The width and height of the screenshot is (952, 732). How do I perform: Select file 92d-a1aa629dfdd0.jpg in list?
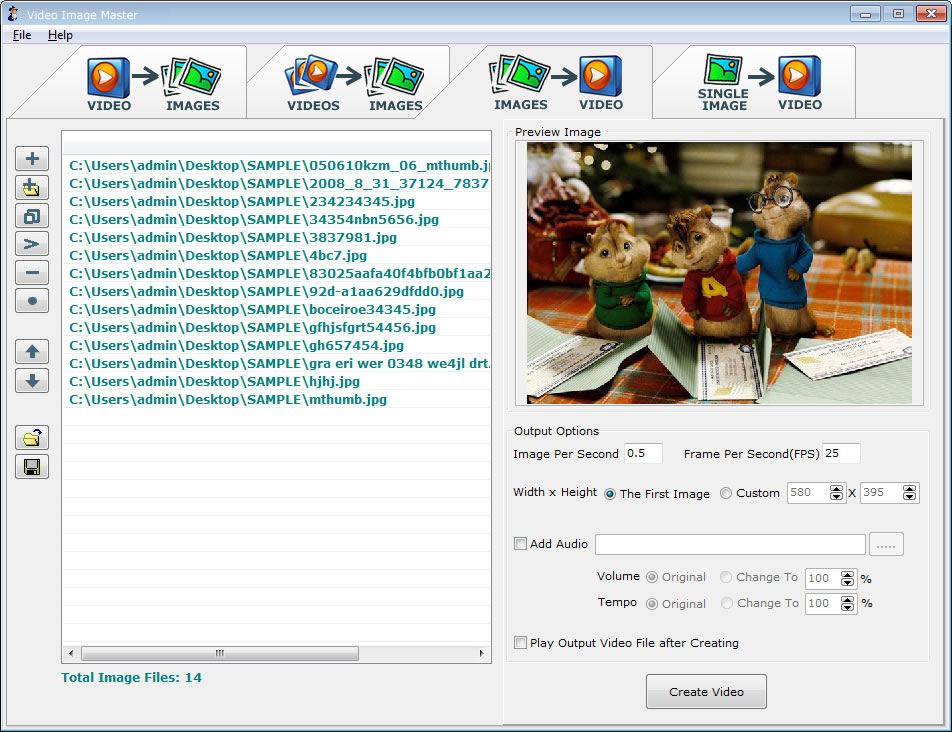tap(277, 292)
